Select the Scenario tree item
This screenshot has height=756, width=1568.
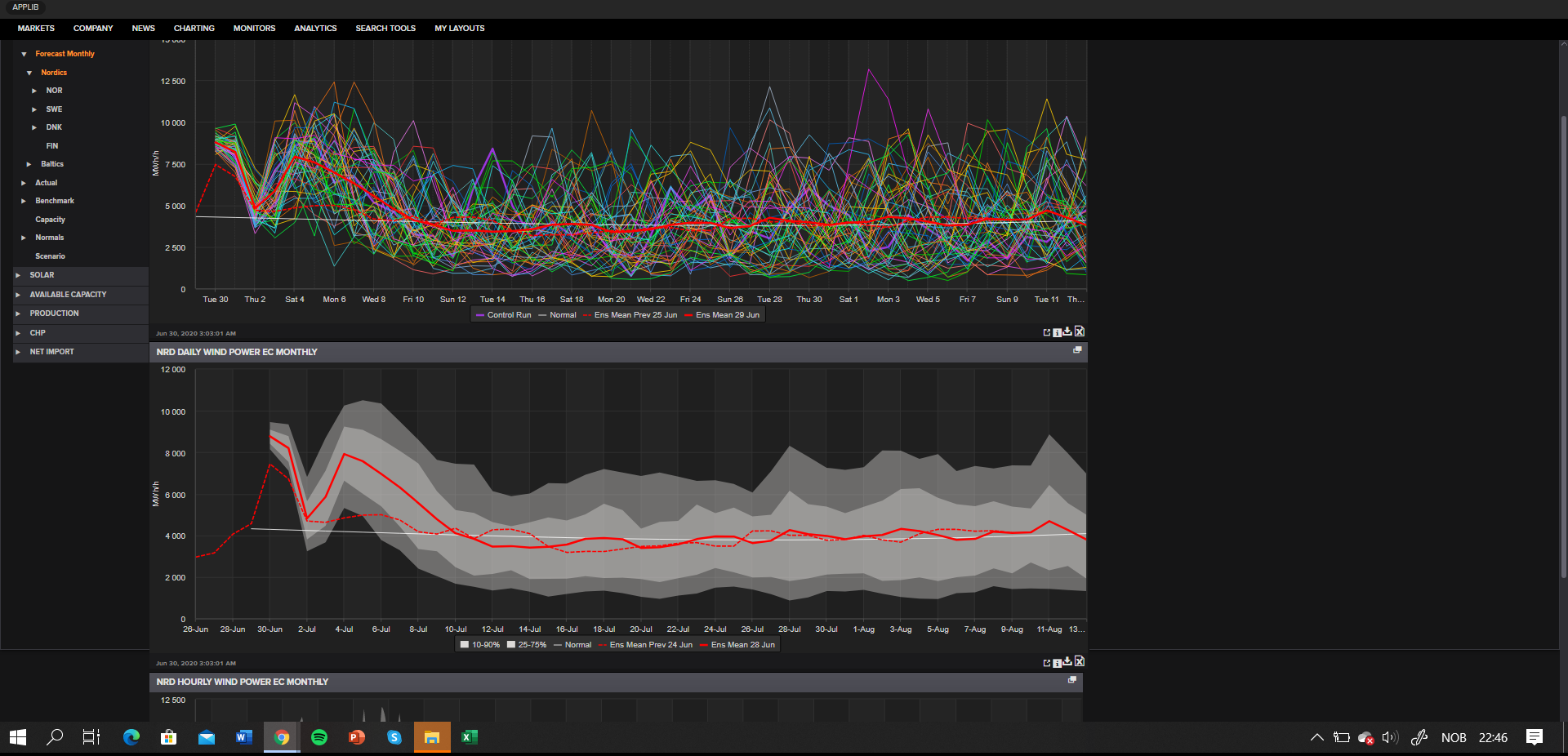[50, 256]
